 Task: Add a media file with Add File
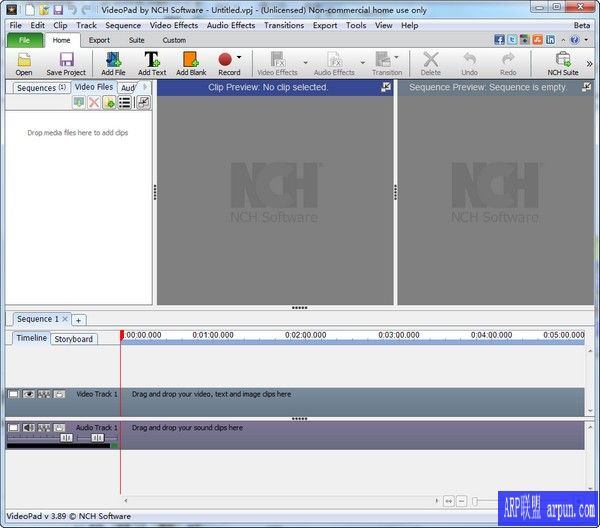[x=113, y=64]
